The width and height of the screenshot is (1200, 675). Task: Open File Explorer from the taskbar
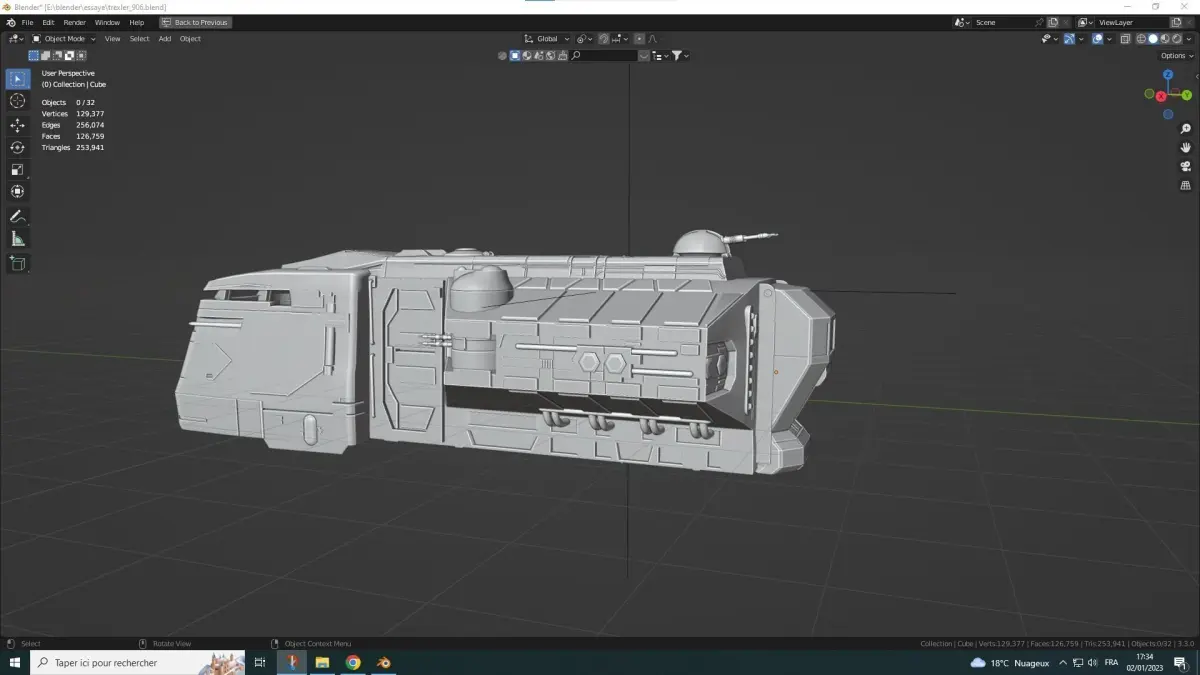pyautogui.click(x=322, y=662)
